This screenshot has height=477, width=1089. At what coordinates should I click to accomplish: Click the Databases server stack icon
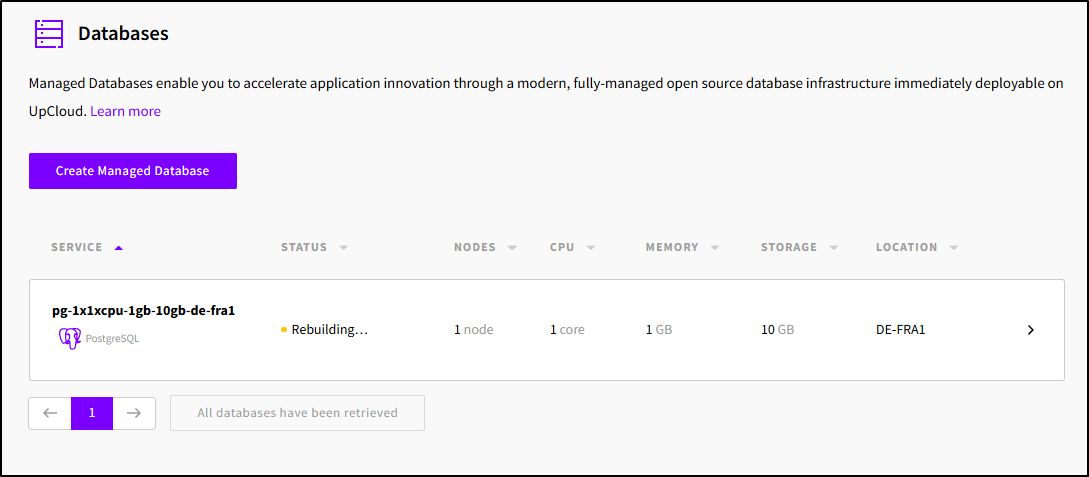48,34
